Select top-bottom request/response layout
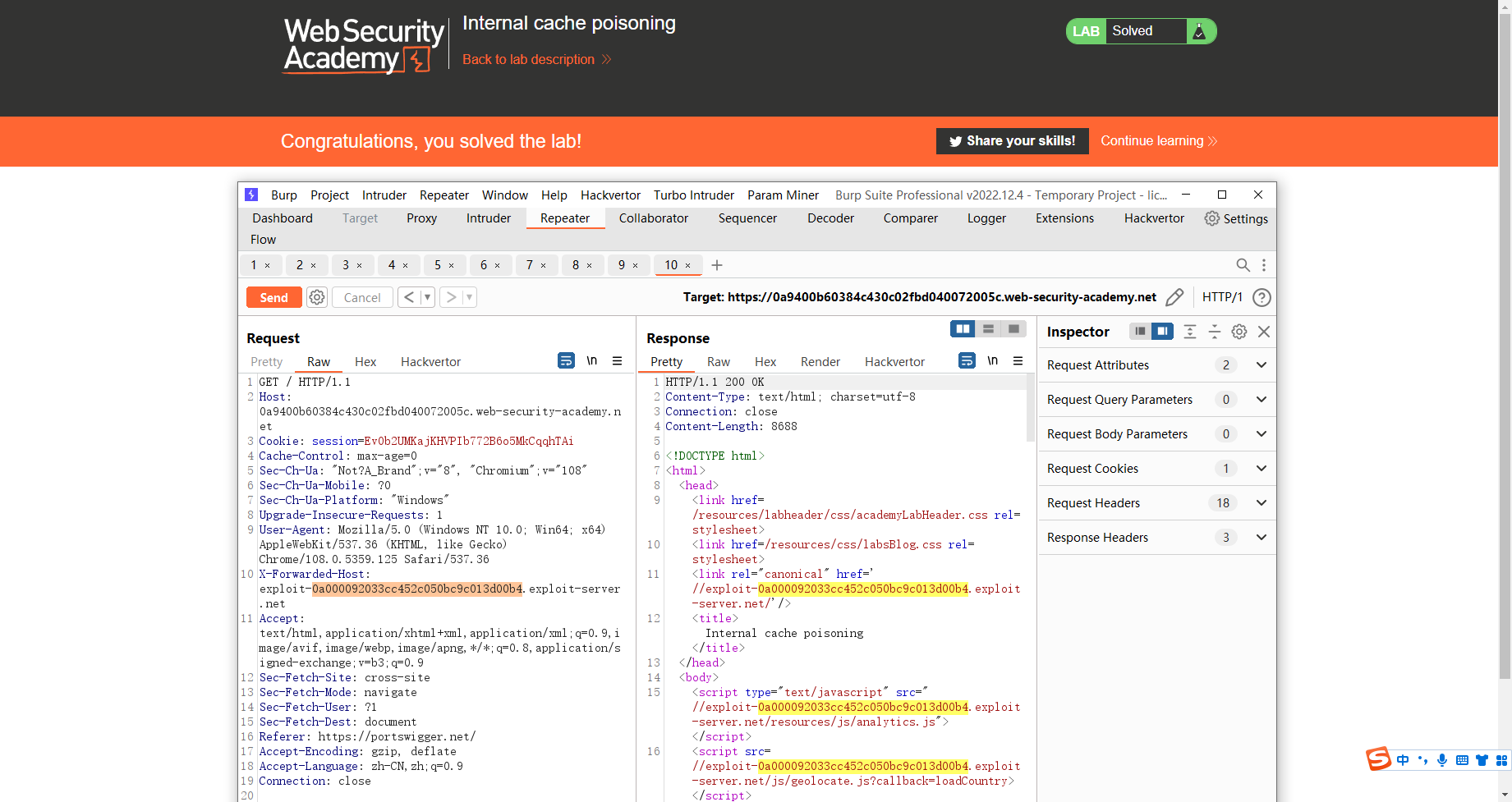Image resolution: width=1512 pixels, height=802 pixels. (988, 329)
